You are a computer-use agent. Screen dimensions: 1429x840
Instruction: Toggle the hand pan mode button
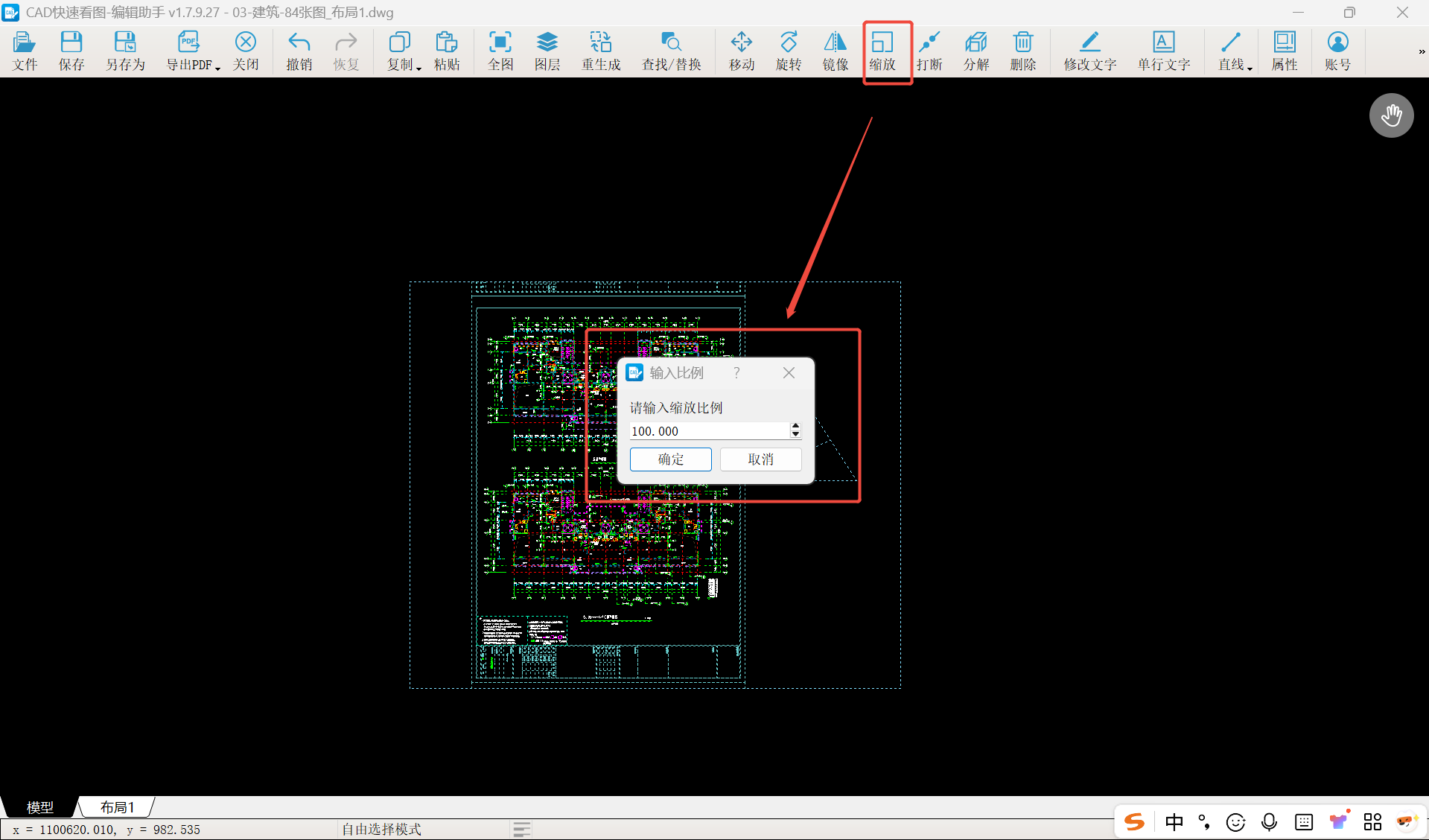click(1391, 115)
